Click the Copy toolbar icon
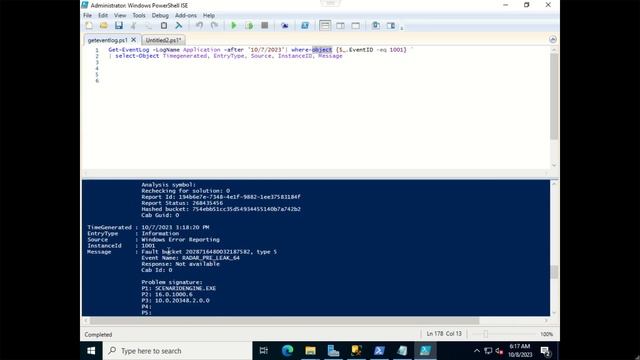 coord(149,26)
